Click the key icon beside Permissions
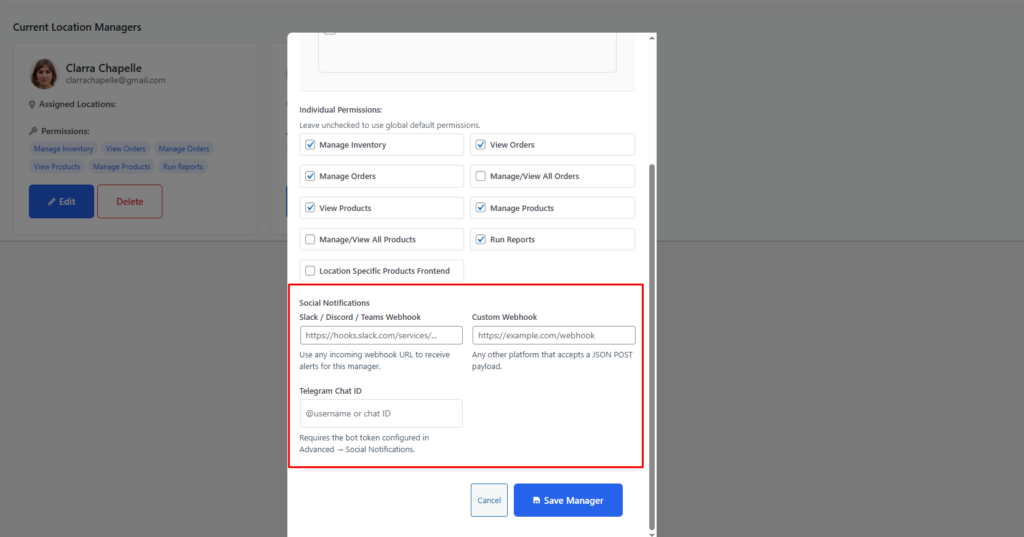The width and height of the screenshot is (1024, 537). [x=33, y=131]
